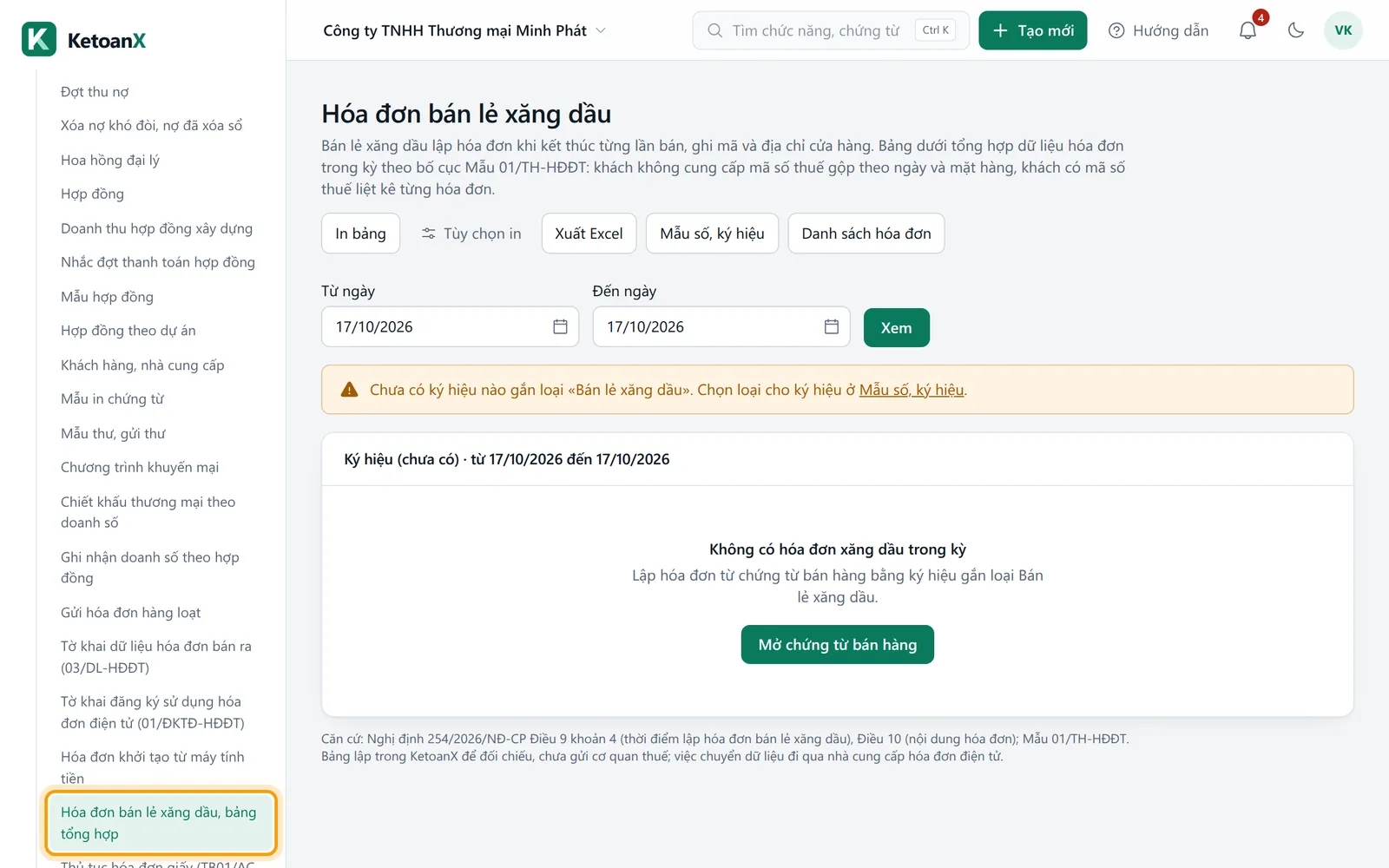Screen dimensions: 1389x868
Task: Click Xuất Excel button
Action: [x=589, y=233]
